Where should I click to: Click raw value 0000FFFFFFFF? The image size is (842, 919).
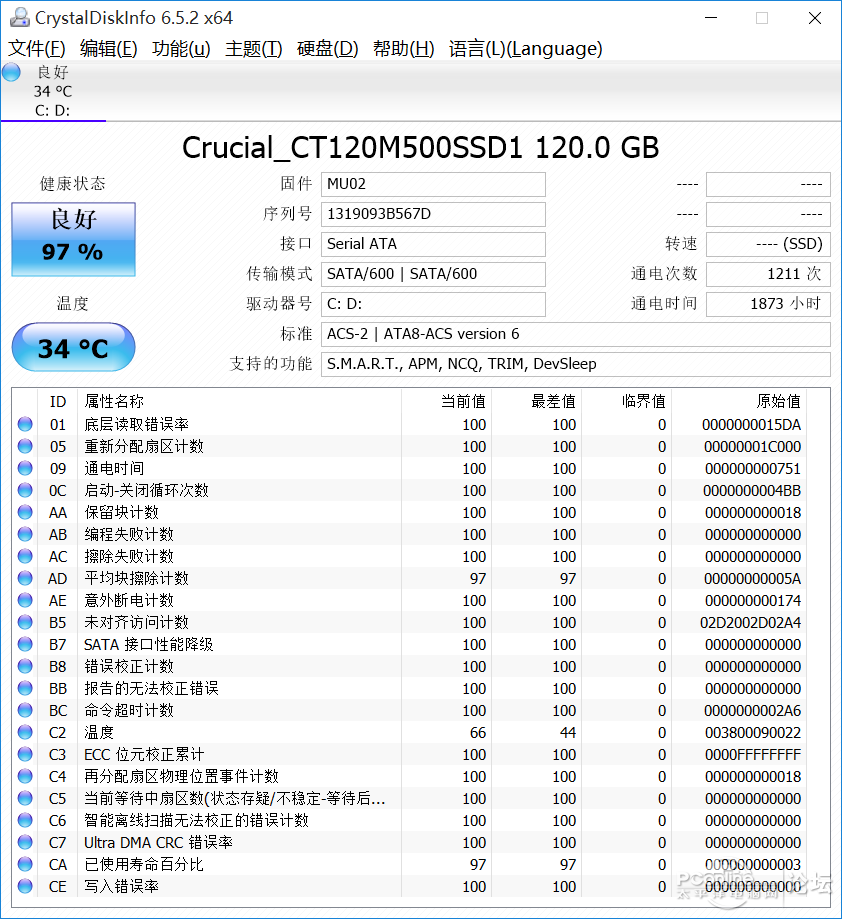pyautogui.click(x=753, y=754)
